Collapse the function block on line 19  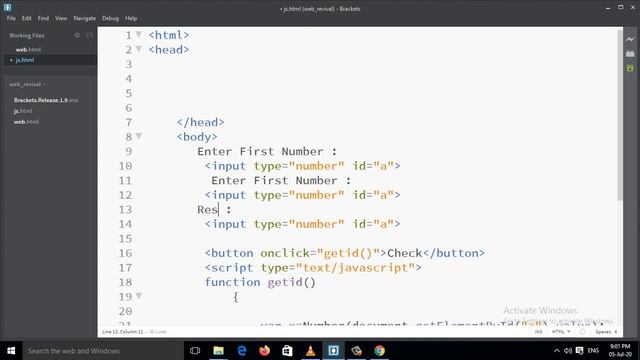(139, 296)
